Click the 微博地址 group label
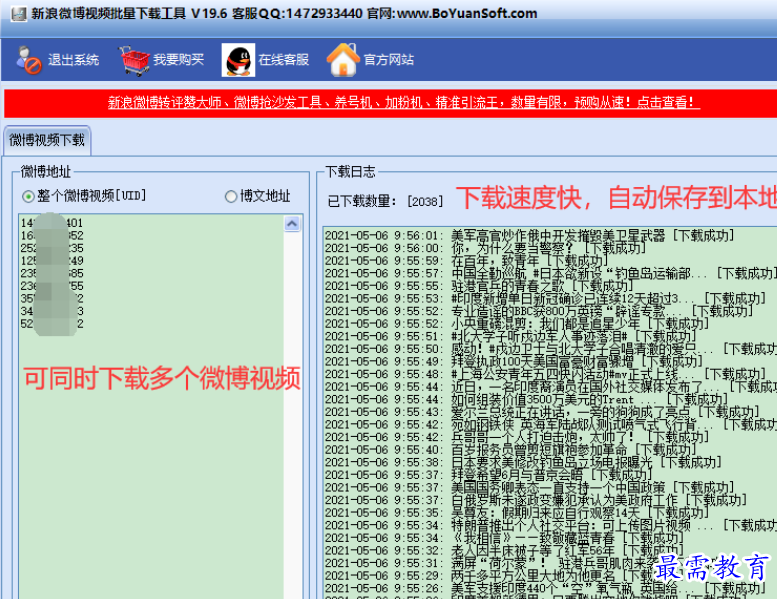 [x=46, y=172]
